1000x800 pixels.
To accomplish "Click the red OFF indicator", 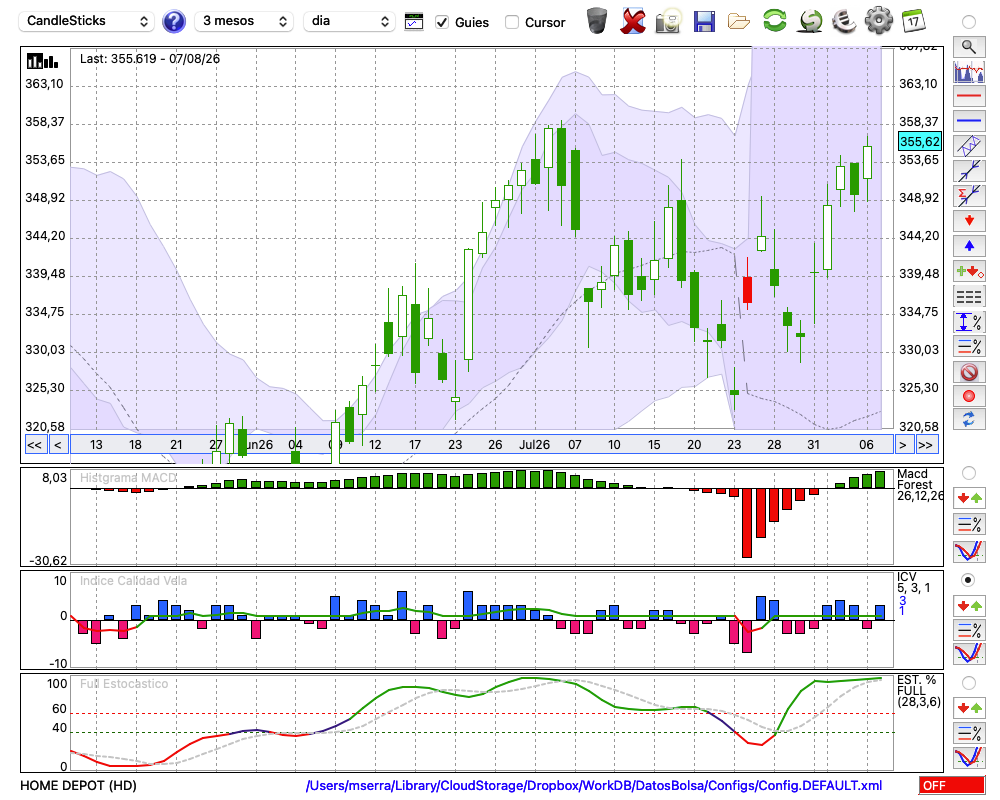I will [x=952, y=785].
